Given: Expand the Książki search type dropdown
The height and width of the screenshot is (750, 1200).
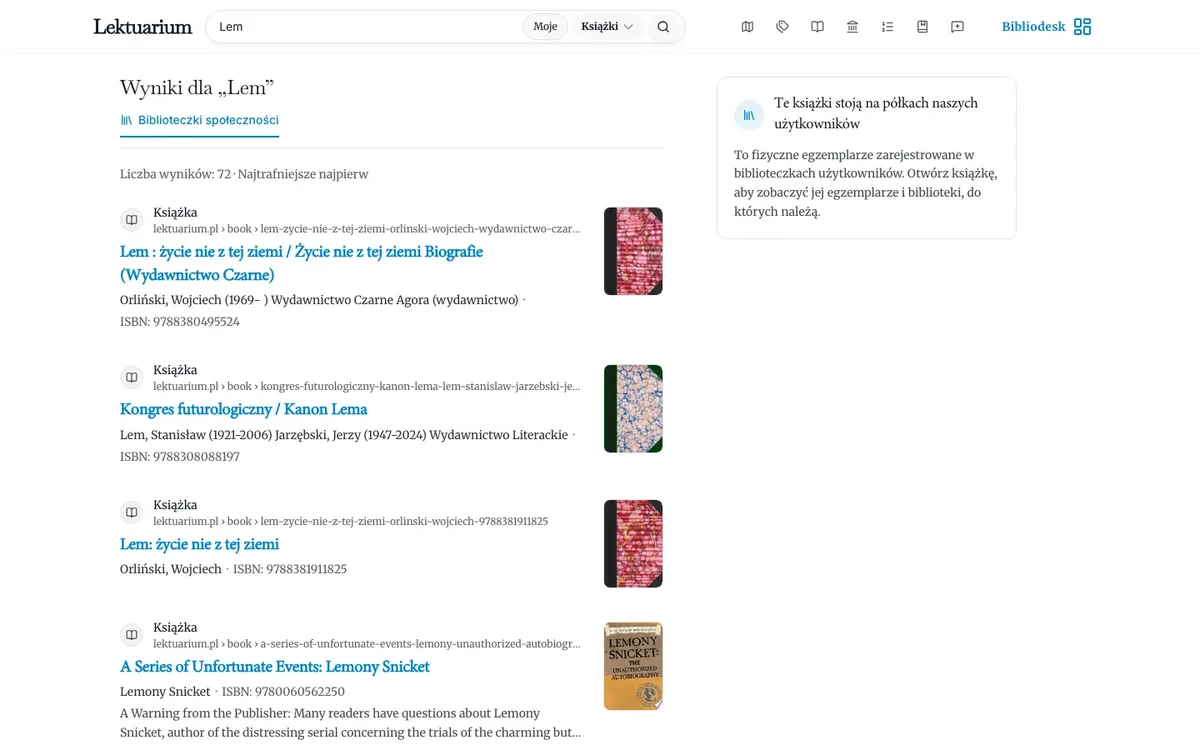Looking at the screenshot, I should pyautogui.click(x=607, y=27).
